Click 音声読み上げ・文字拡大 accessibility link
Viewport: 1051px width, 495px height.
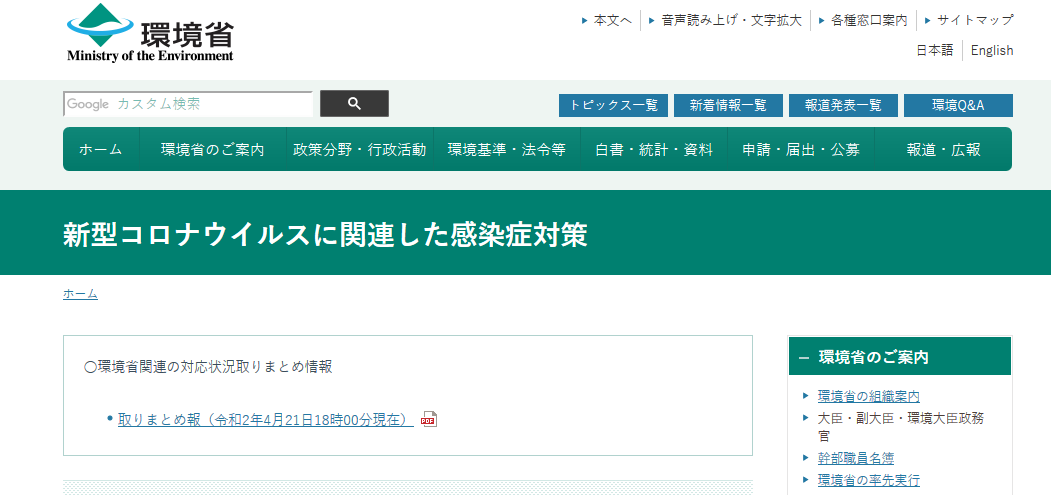[x=731, y=20]
